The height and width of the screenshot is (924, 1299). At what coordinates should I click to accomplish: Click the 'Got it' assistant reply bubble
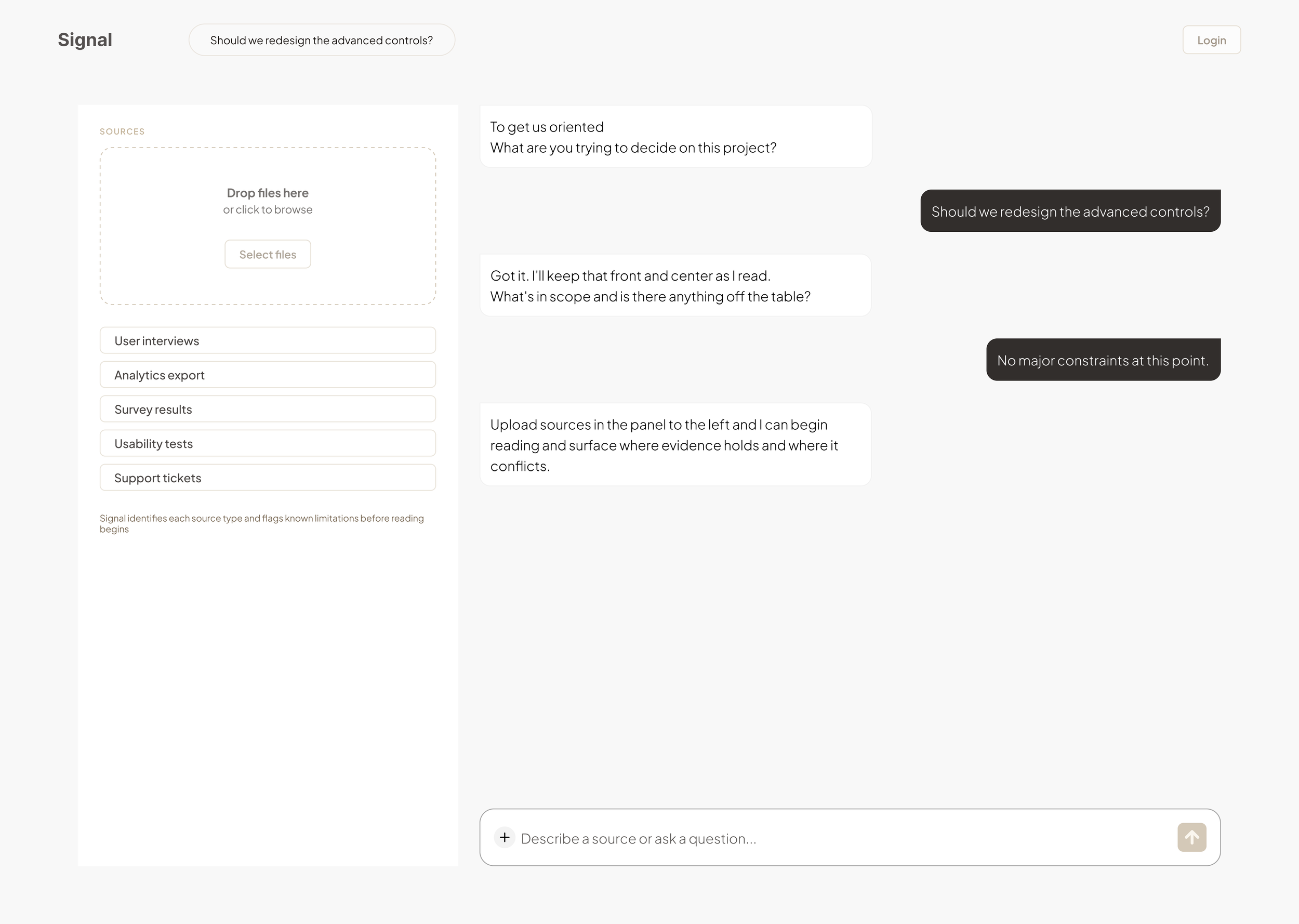(675, 285)
